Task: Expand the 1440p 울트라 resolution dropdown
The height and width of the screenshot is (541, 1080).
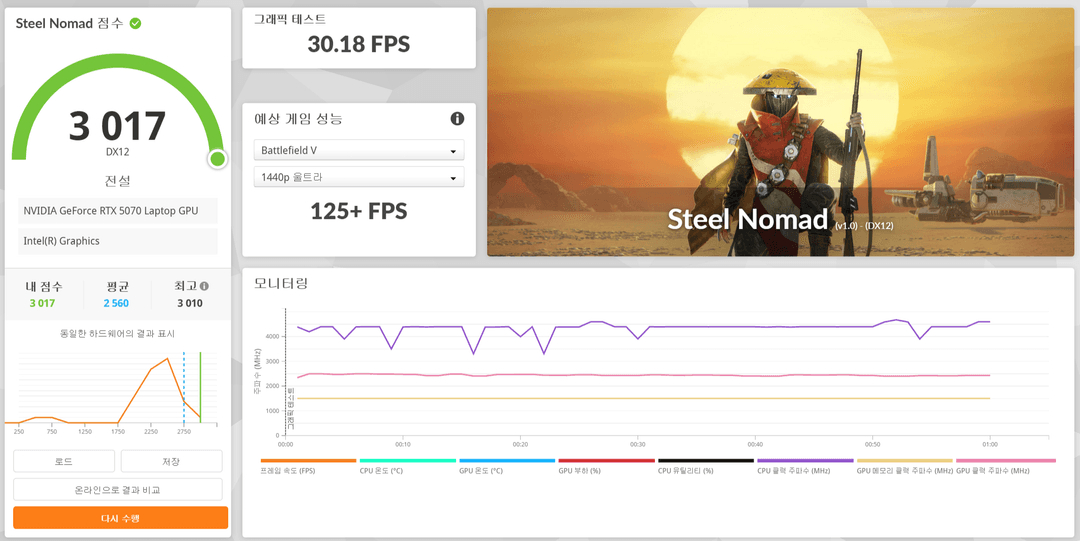Action: click(358, 177)
